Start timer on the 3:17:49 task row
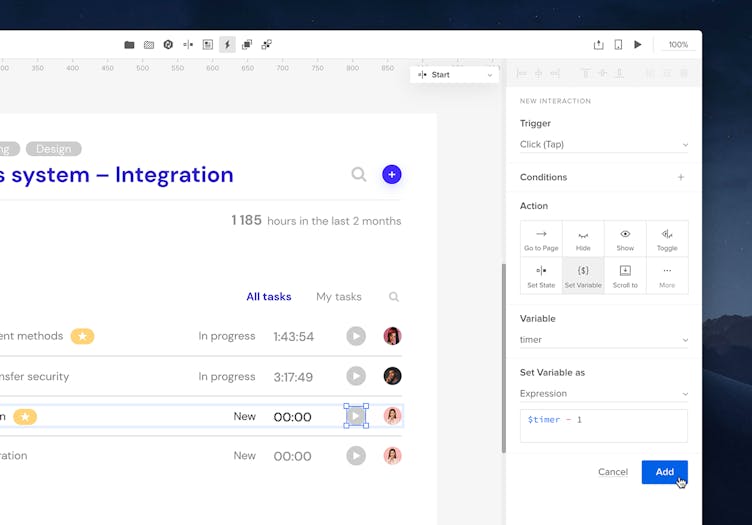The height and width of the screenshot is (525, 752). tap(356, 376)
